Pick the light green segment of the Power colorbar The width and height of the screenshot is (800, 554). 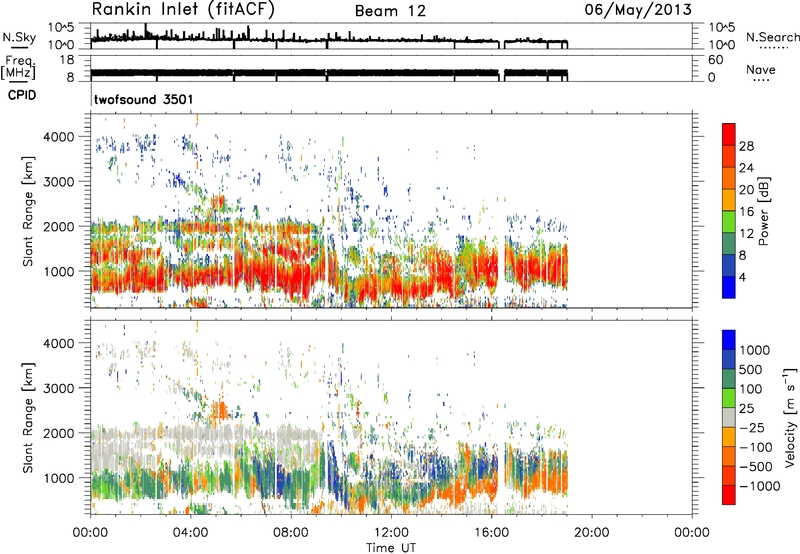(x=729, y=222)
